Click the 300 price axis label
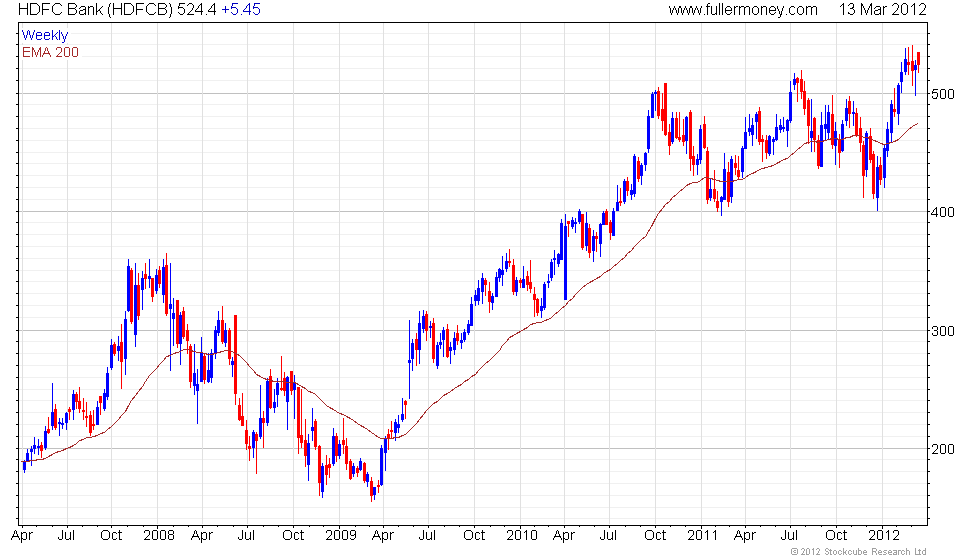This screenshot has width=980, height=560. pyautogui.click(x=943, y=331)
